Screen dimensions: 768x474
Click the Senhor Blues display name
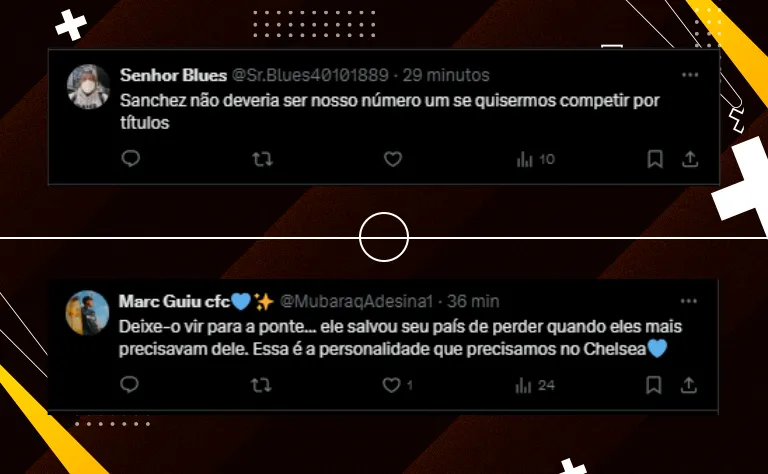coord(173,75)
